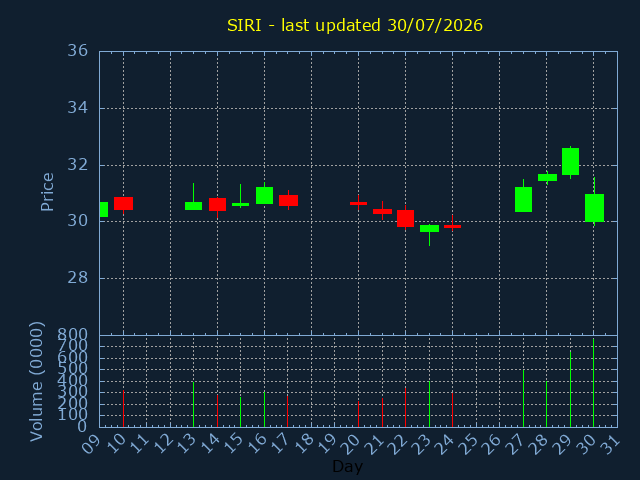640x480 pixels.
Task: Click the Day axis label
Action: pos(347,466)
